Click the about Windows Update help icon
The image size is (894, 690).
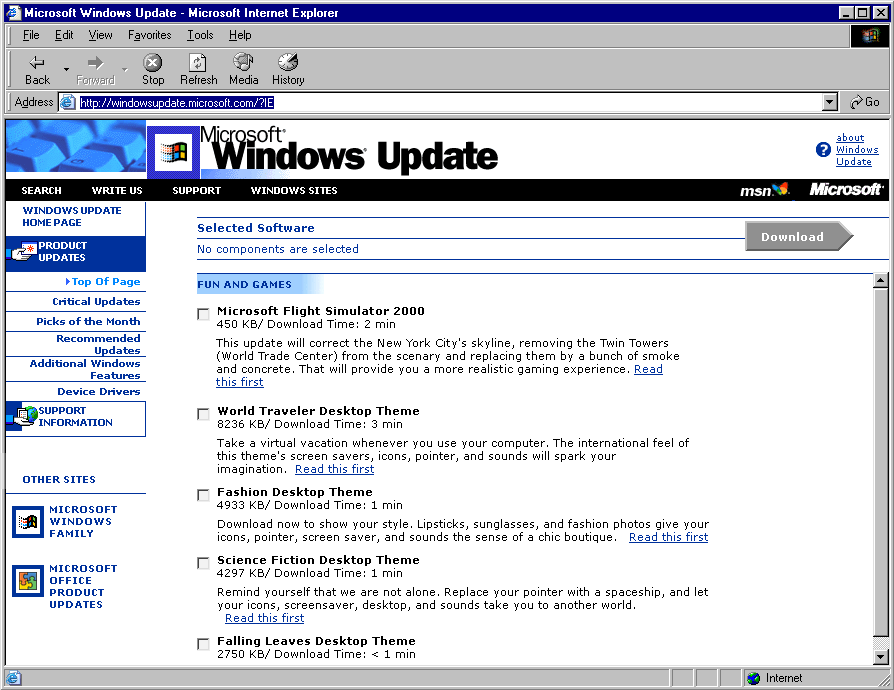(x=823, y=150)
